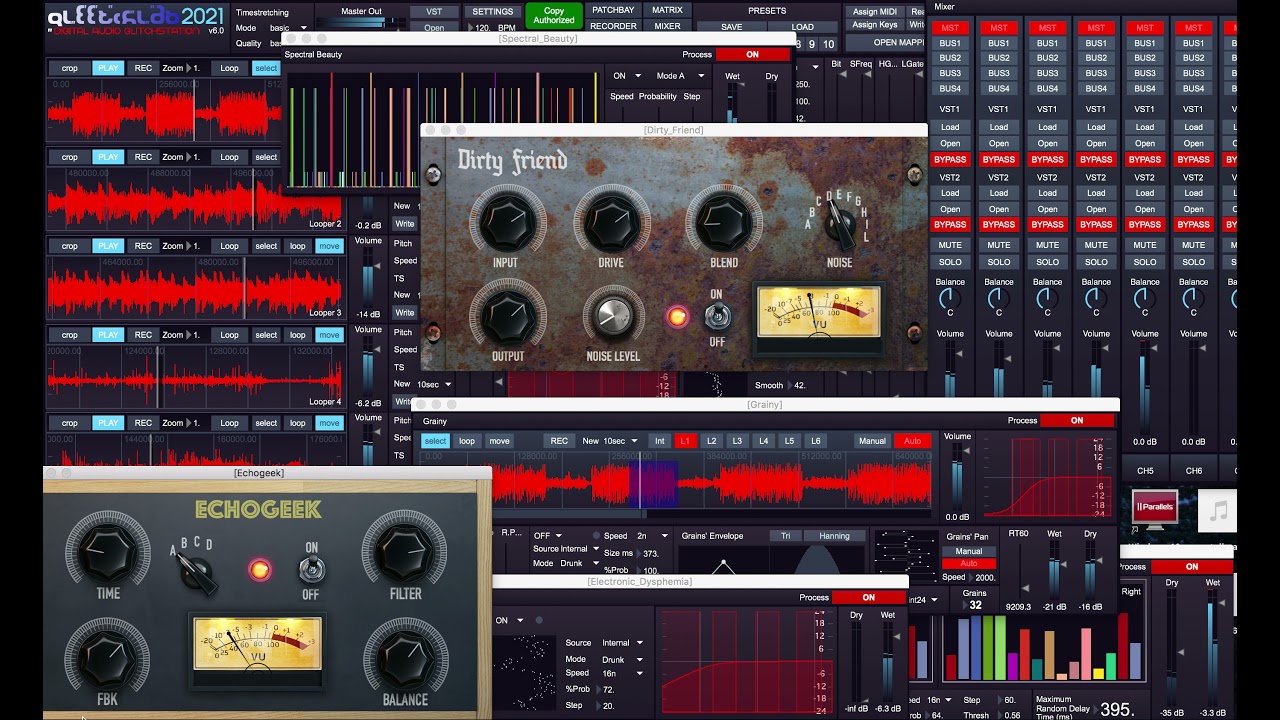Adjust the first mixer channel Volume fader
Image resolution: width=1280 pixels, height=720 pixels.
[x=950, y=370]
